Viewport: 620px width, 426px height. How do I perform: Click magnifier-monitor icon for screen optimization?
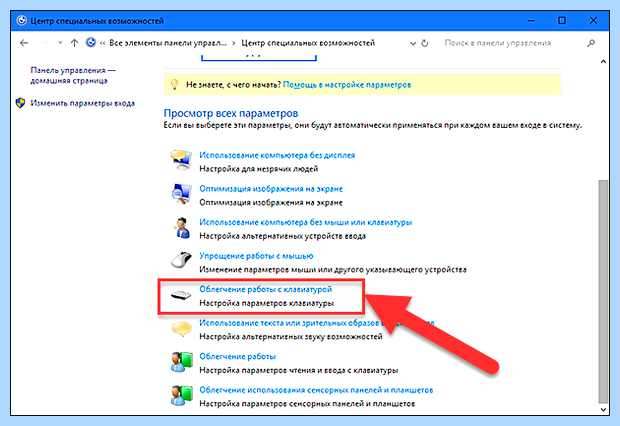coord(181,194)
